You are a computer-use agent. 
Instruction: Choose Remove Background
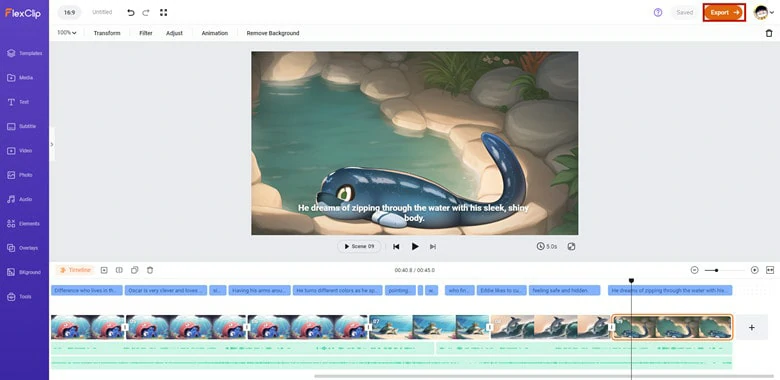(273, 33)
